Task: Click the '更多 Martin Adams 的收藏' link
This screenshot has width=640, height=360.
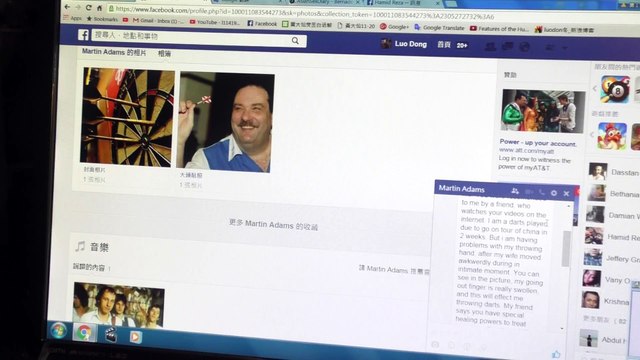Action: coord(273,224)
